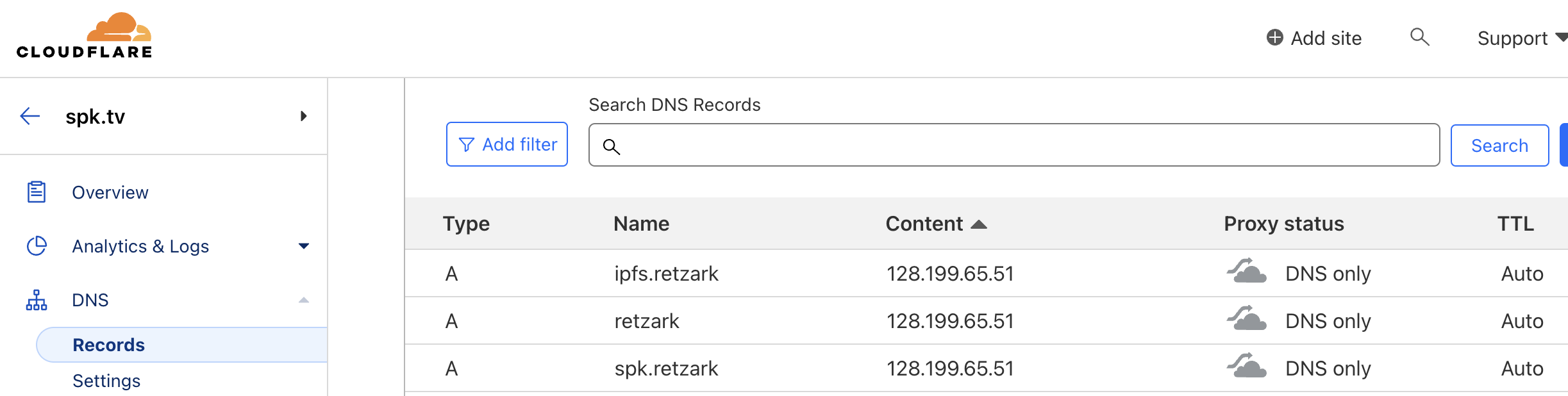Screen dimensions: 1568x396
Task: Open DNS Settings page
Action: (x=106, y=381)
